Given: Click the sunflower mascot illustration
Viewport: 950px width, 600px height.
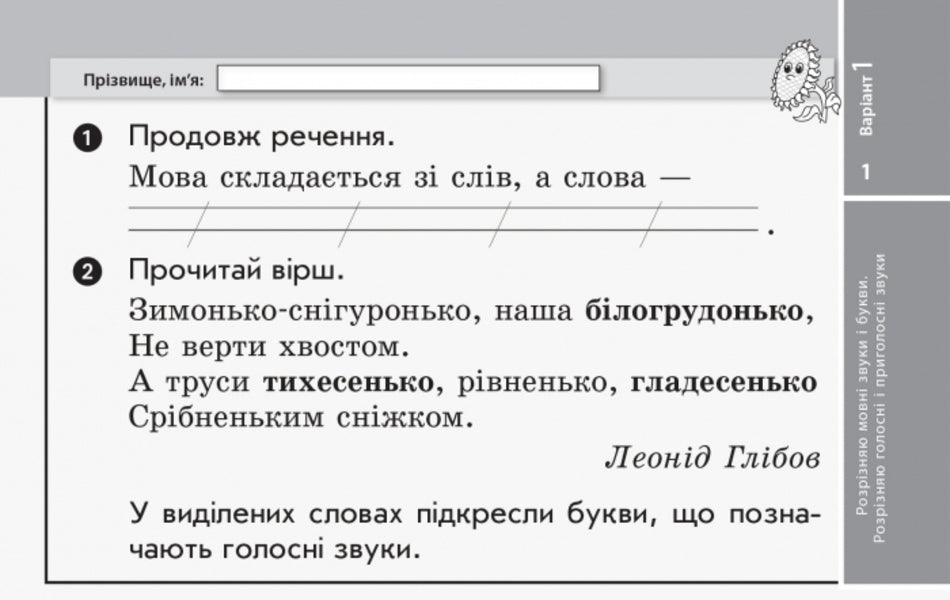Looking at the screenshot, I should pos(804,81).
